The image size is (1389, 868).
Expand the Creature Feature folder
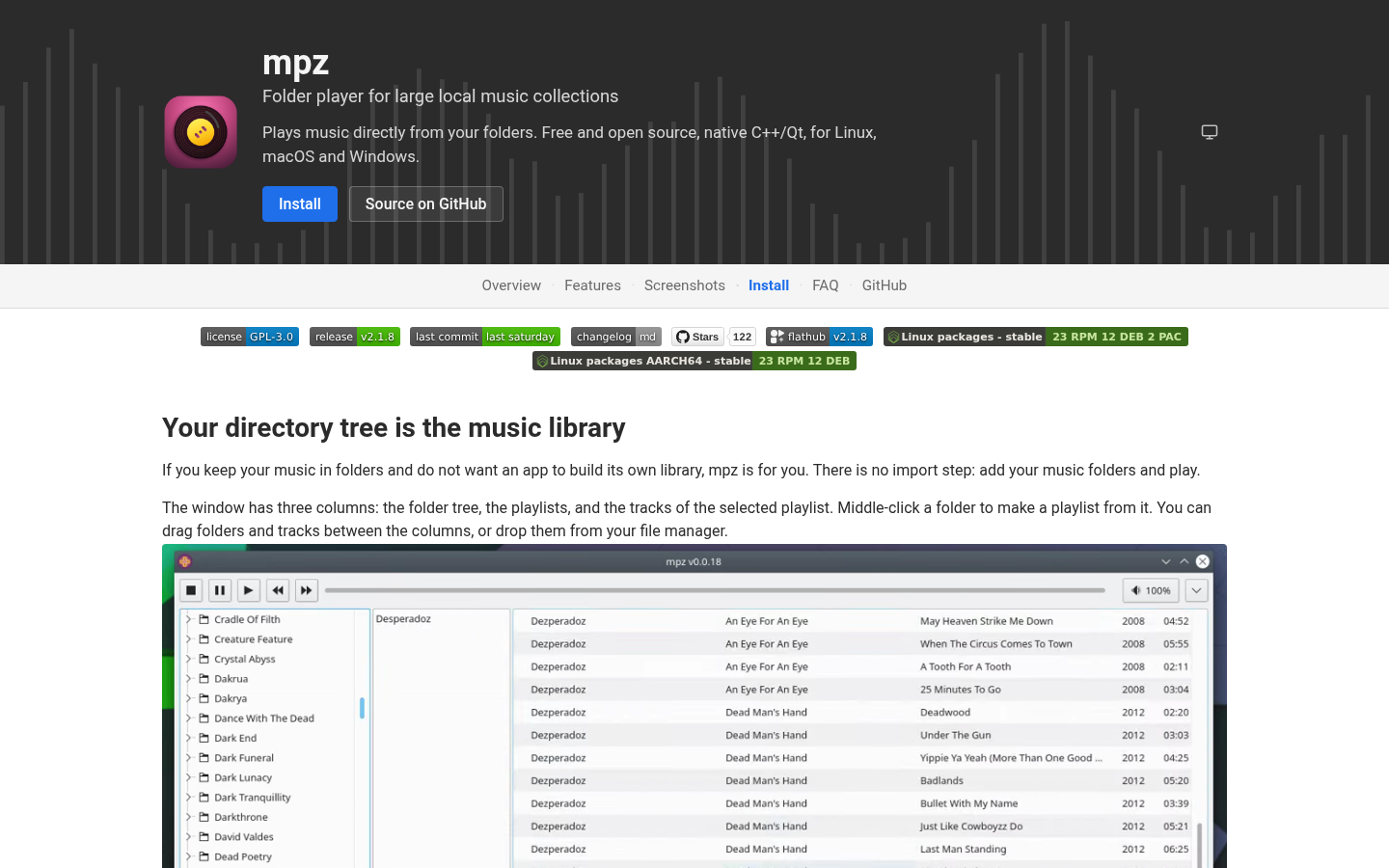189,639
